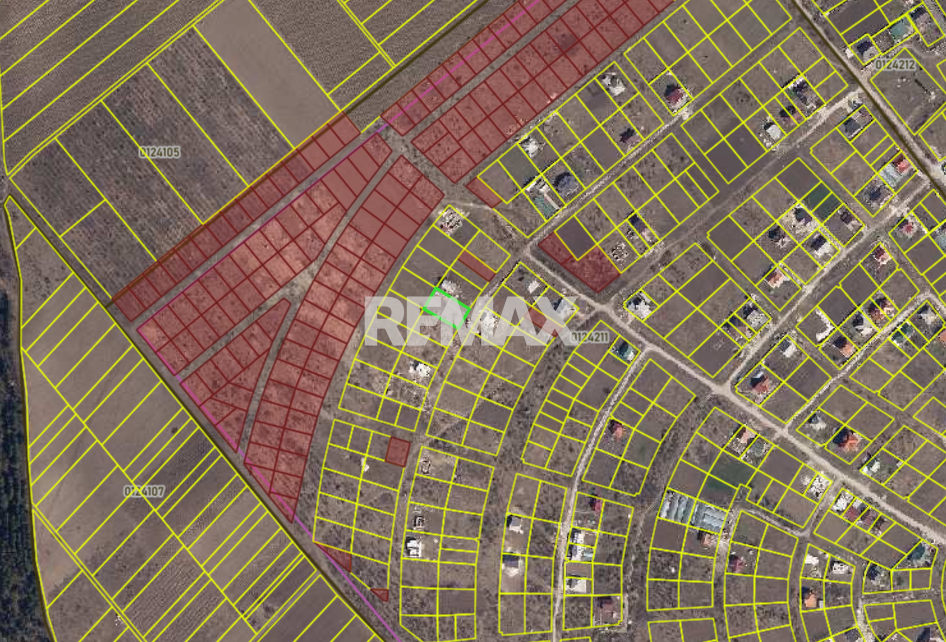Click the 0124211 cadastral label
The height and width of the screenshot is (642, 946).
pyautogui.click(x=590, y=338)
